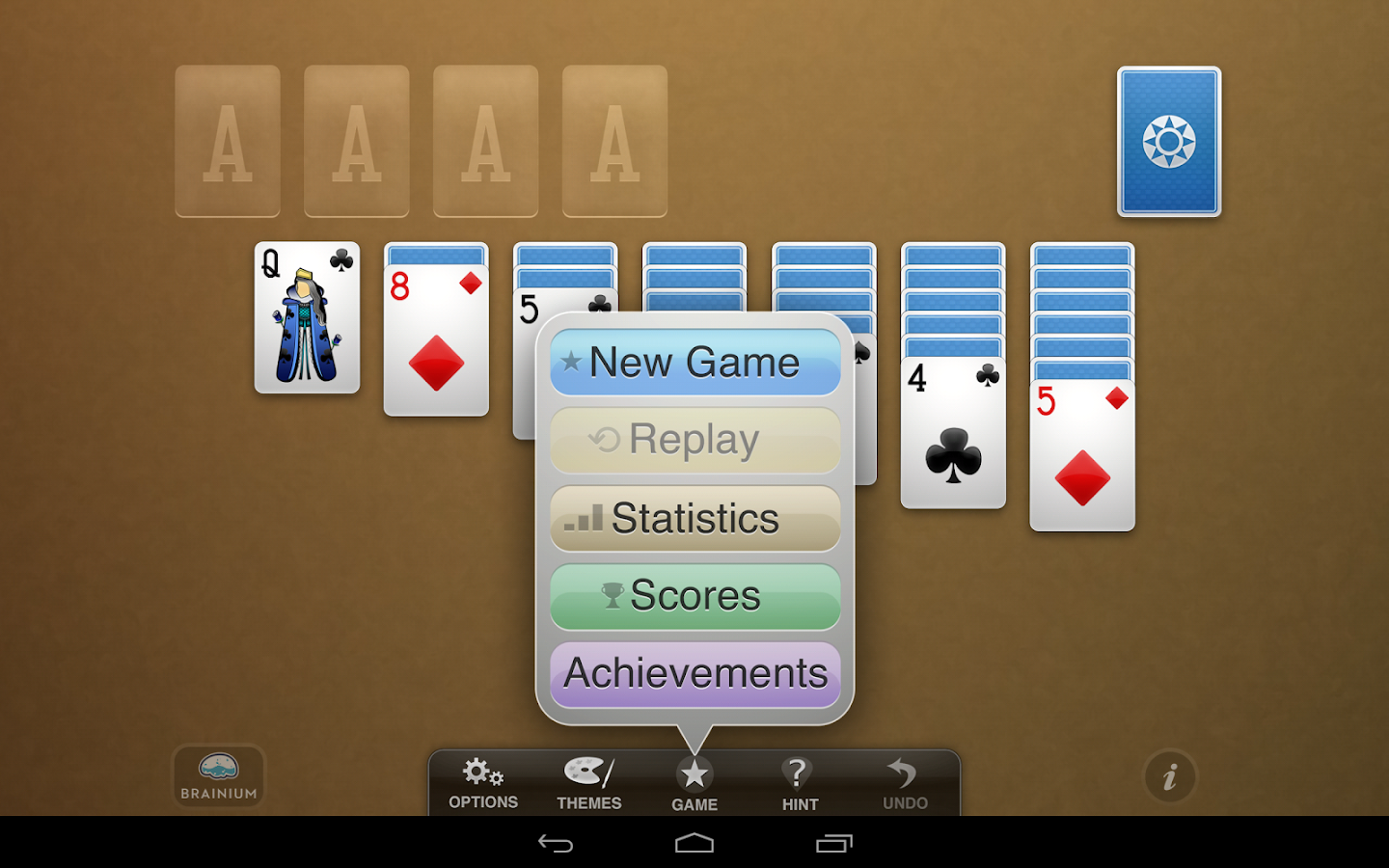Open the Themes palette icon
Viewport: 1389px width, 868px height.
[588, 773]
